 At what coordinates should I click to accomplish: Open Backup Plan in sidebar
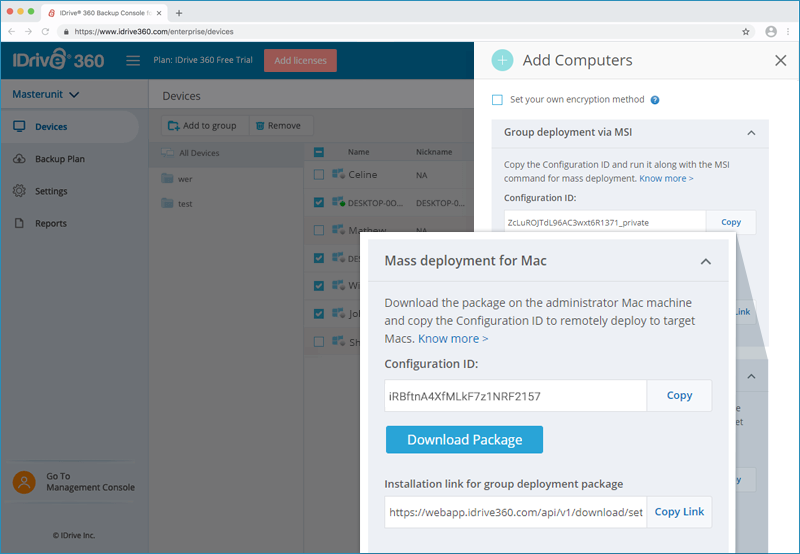[60, 159]
